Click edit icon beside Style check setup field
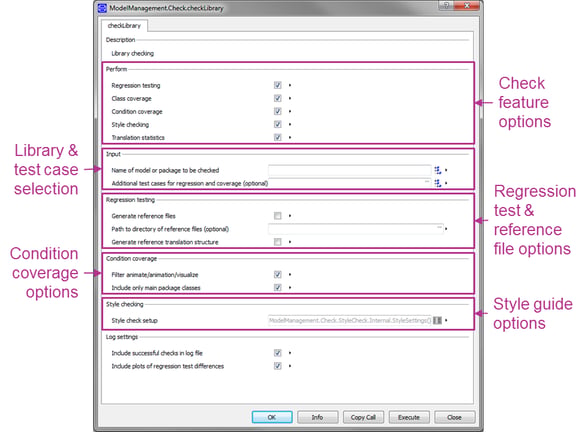Image resolution: width=576 pixels, height=432 pixels. click(x=437, y=320)
